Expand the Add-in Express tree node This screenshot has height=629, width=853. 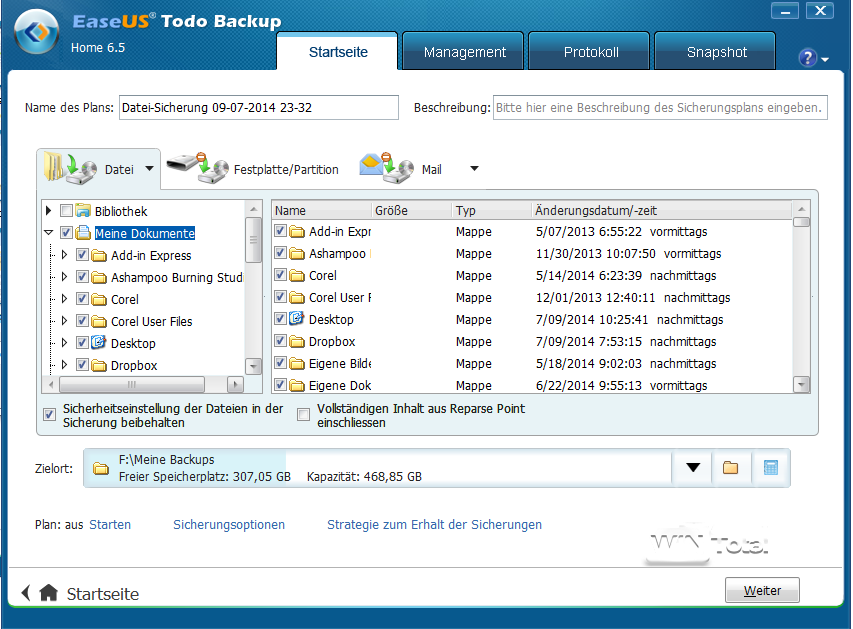point(64,255)
